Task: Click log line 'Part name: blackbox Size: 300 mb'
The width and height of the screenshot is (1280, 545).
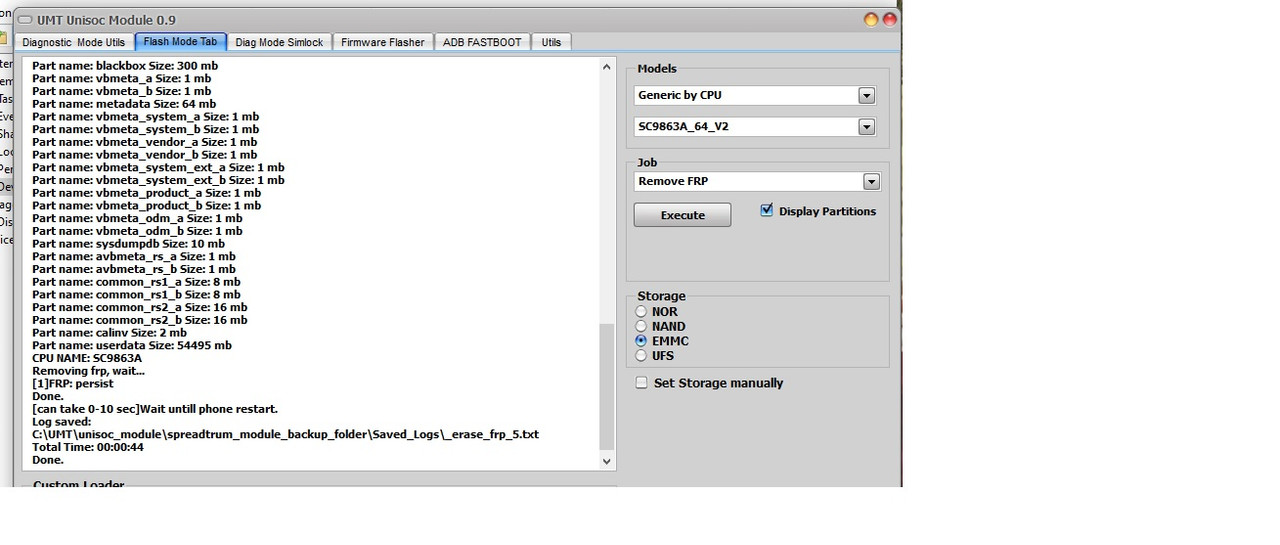Action: [x=125, y=66]
